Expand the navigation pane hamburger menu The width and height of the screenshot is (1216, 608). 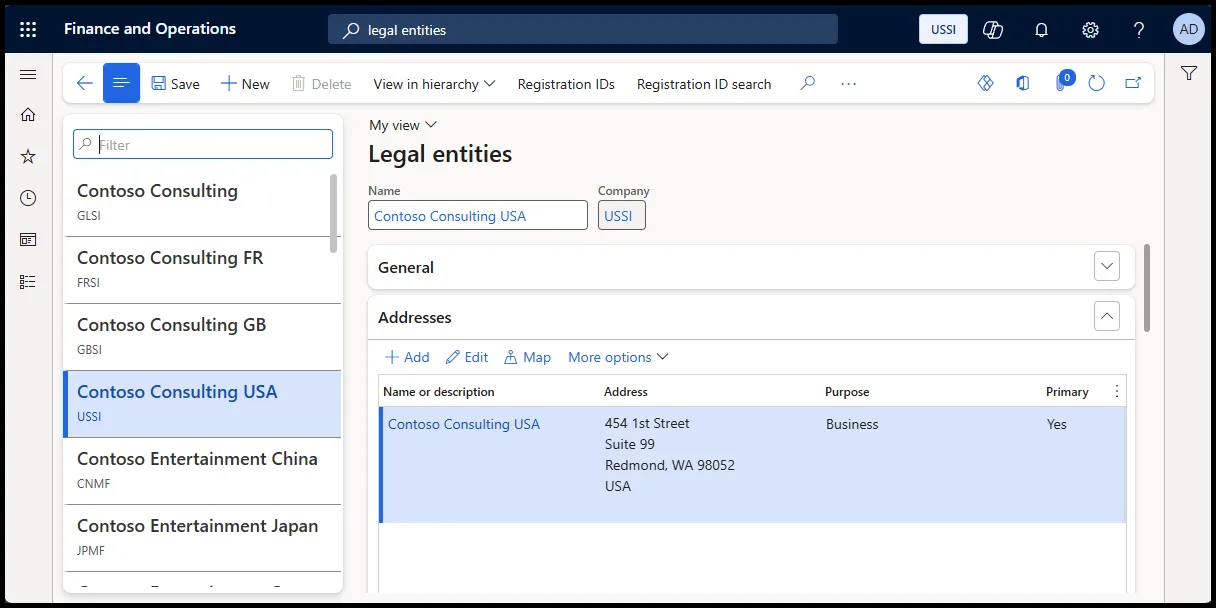[x=28, y=75]
